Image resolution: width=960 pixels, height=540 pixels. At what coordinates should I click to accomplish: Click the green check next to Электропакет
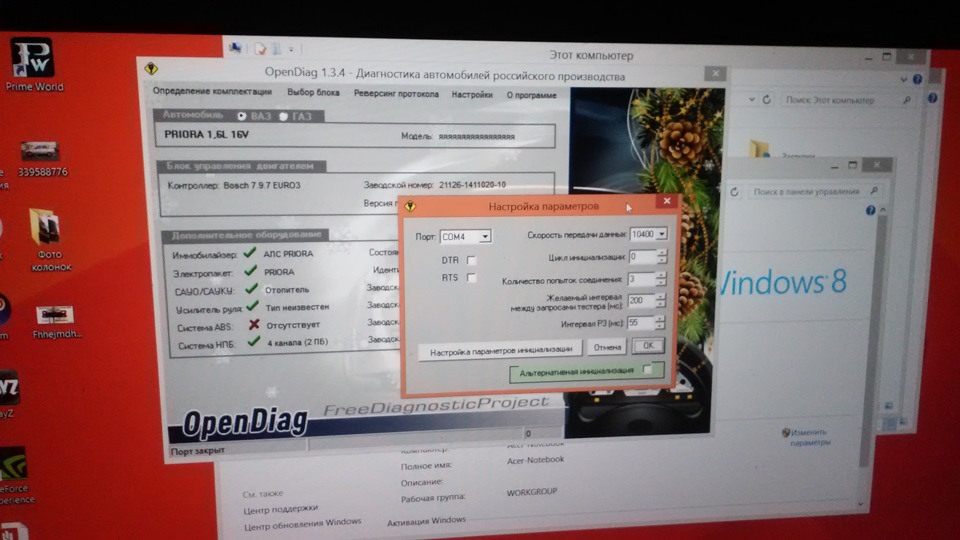click(250, 270)
